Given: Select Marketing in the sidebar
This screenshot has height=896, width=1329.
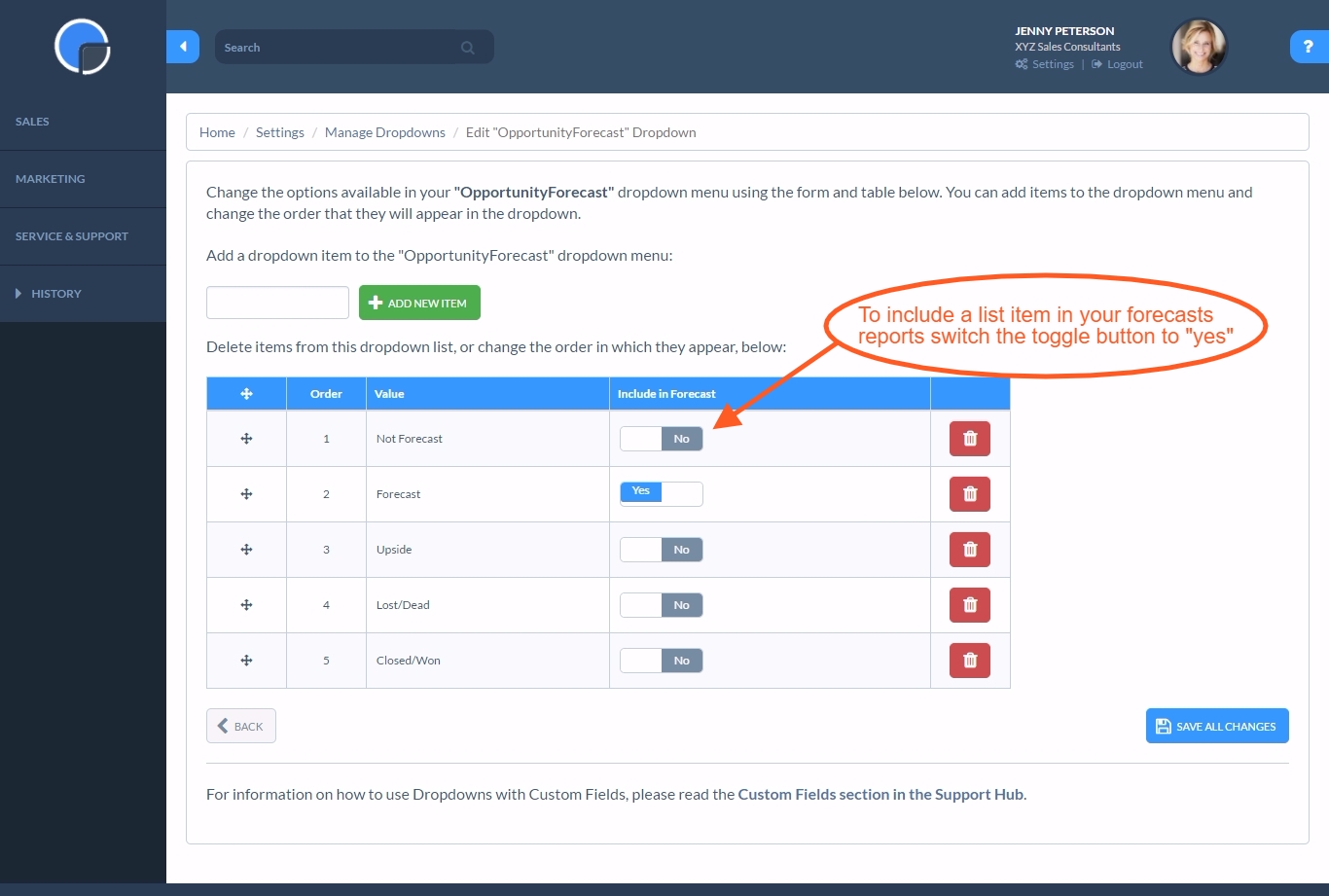Looking at the screenshot, I should [x=50, y=178].
